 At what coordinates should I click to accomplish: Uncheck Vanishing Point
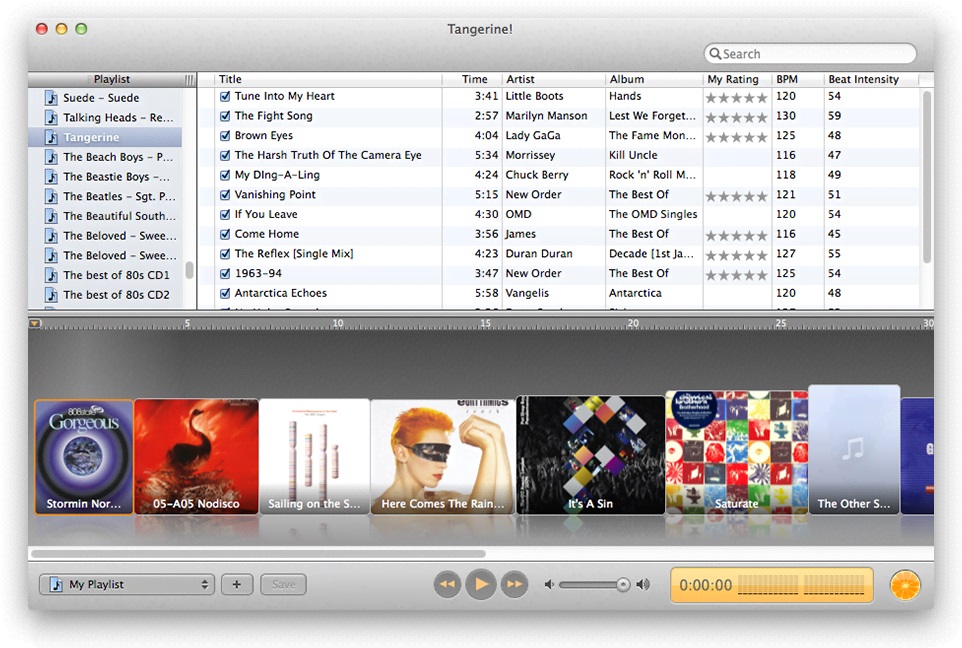click(x=225, y=195)
